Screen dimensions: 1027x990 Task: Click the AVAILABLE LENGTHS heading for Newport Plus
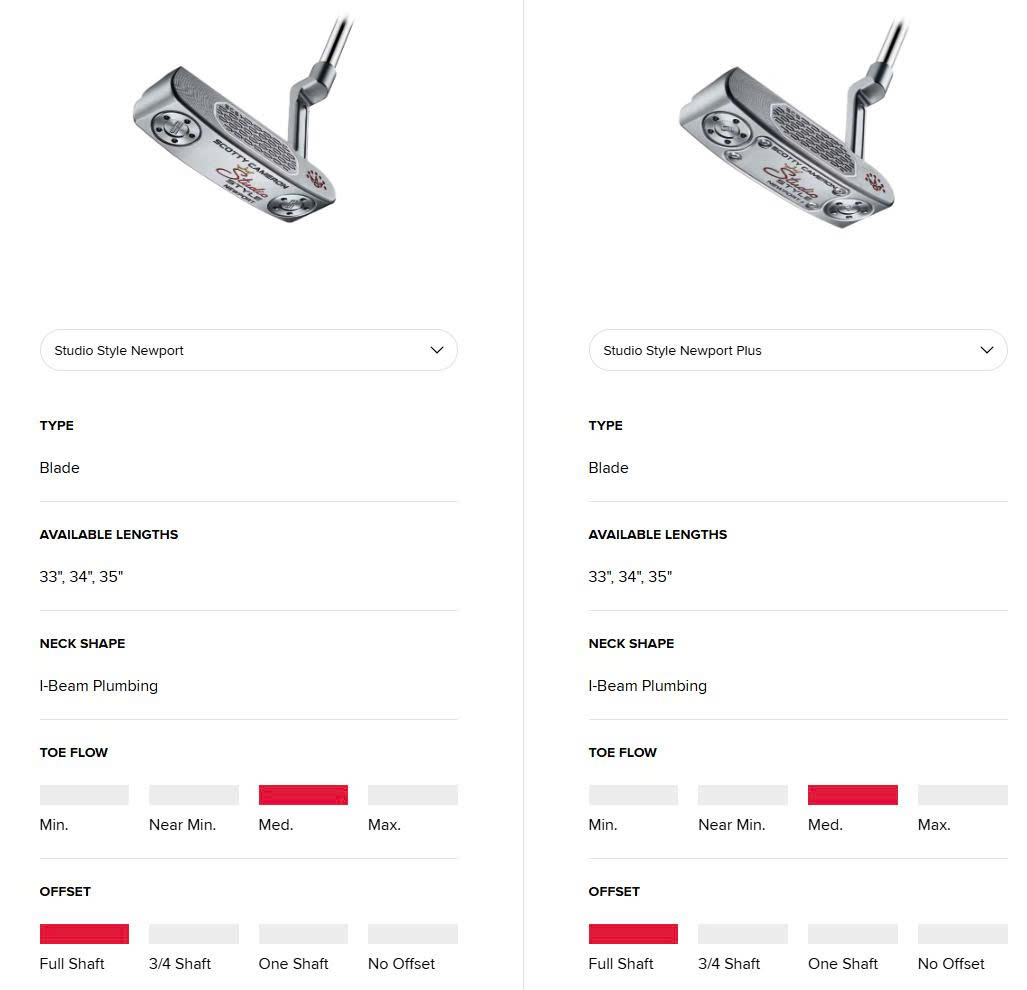[x=657, y=534]
